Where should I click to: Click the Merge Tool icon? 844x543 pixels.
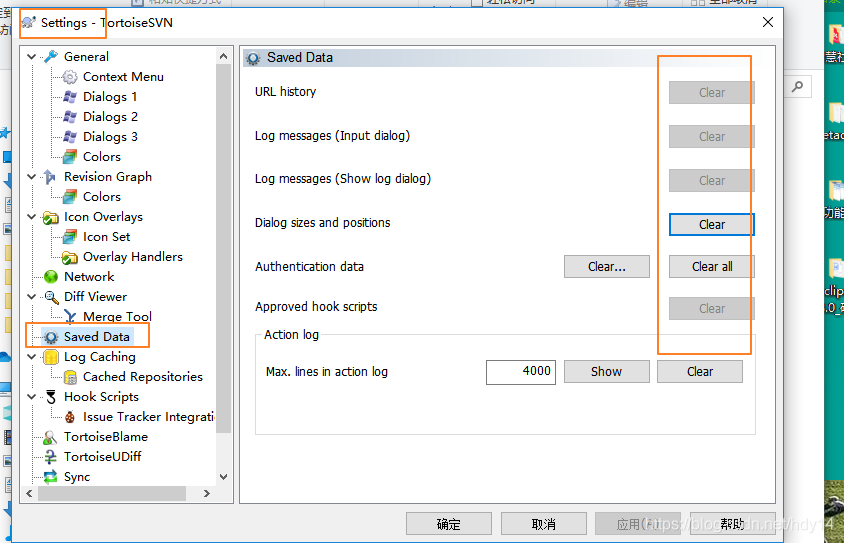70,316
